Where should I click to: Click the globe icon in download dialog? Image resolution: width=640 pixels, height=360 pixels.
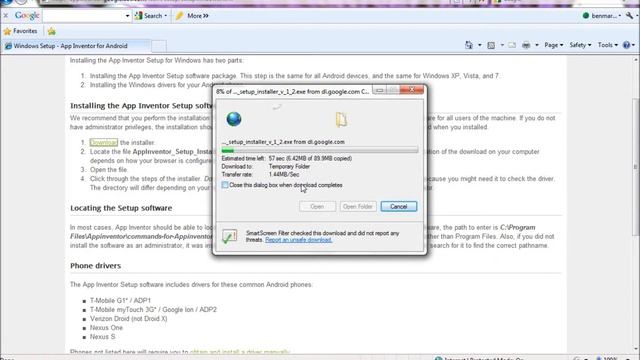tap(234, 119)
